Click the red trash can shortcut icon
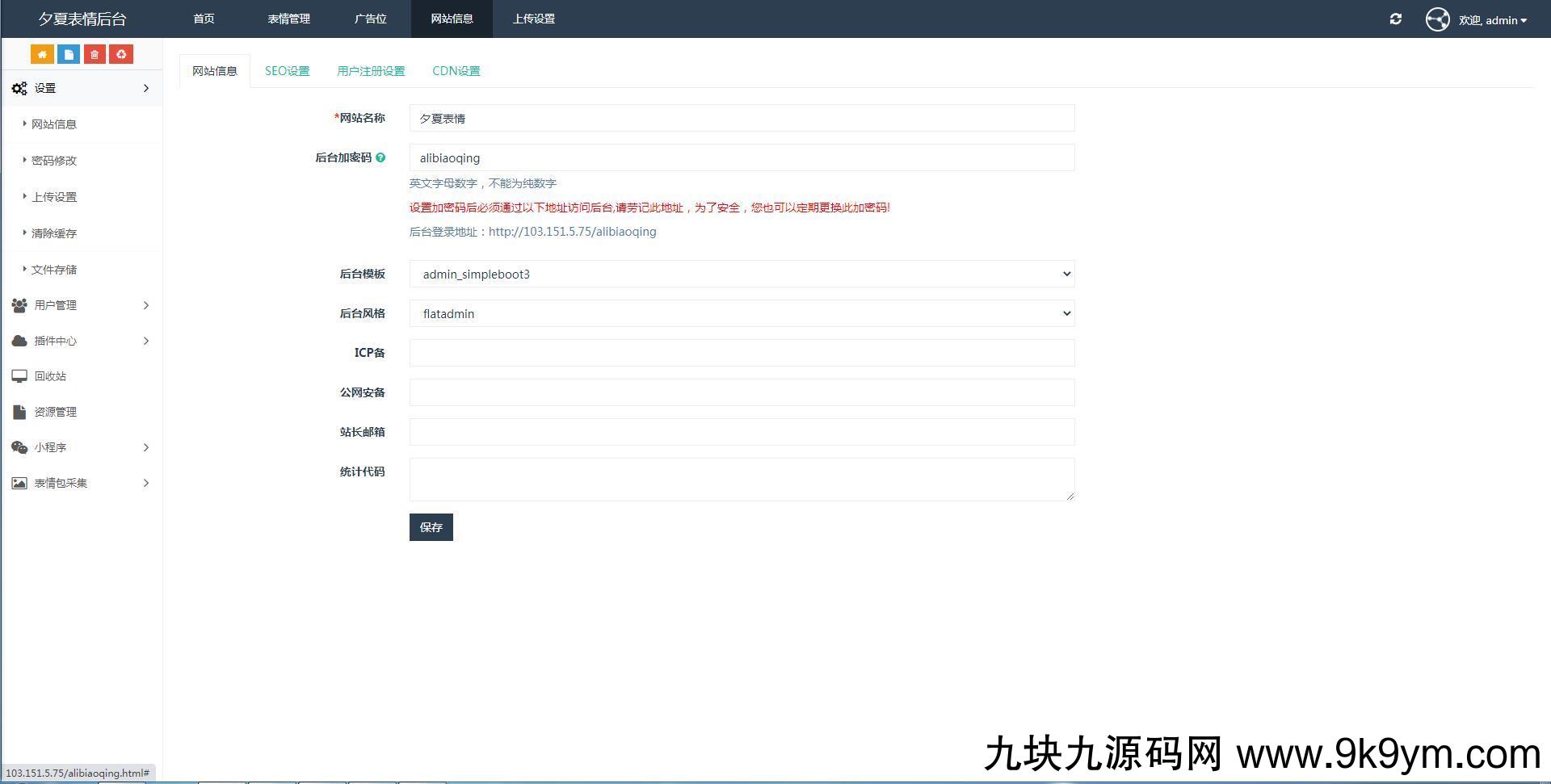 click(x=95, y=54)
